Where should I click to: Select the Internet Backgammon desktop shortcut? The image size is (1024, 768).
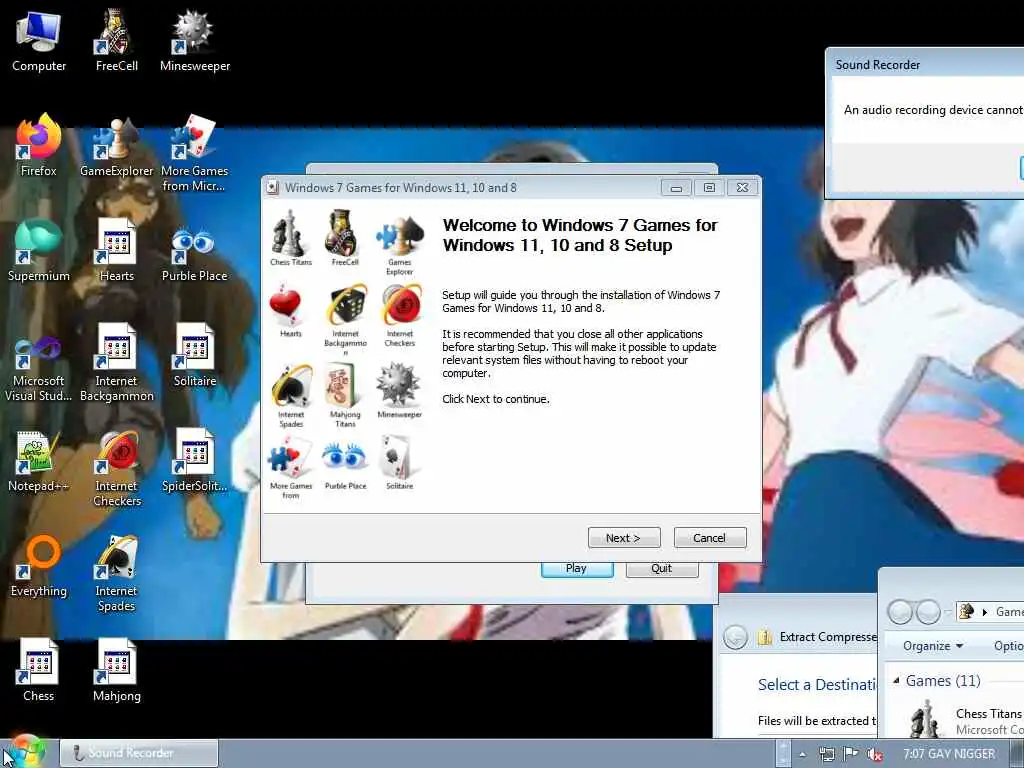[x=116, y=363]
